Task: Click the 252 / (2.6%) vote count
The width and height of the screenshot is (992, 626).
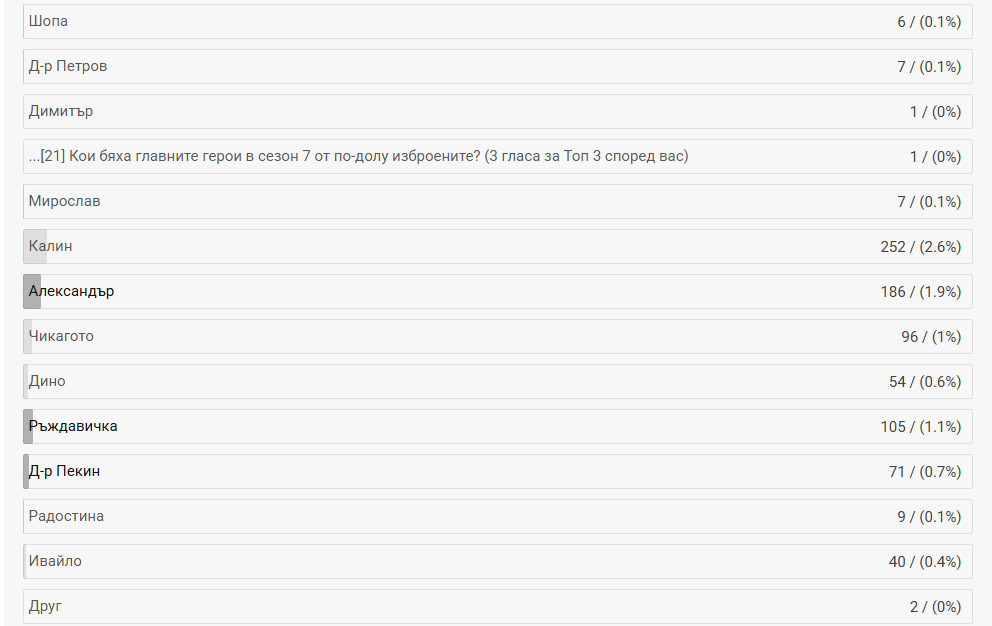Action: click(920, 247)
